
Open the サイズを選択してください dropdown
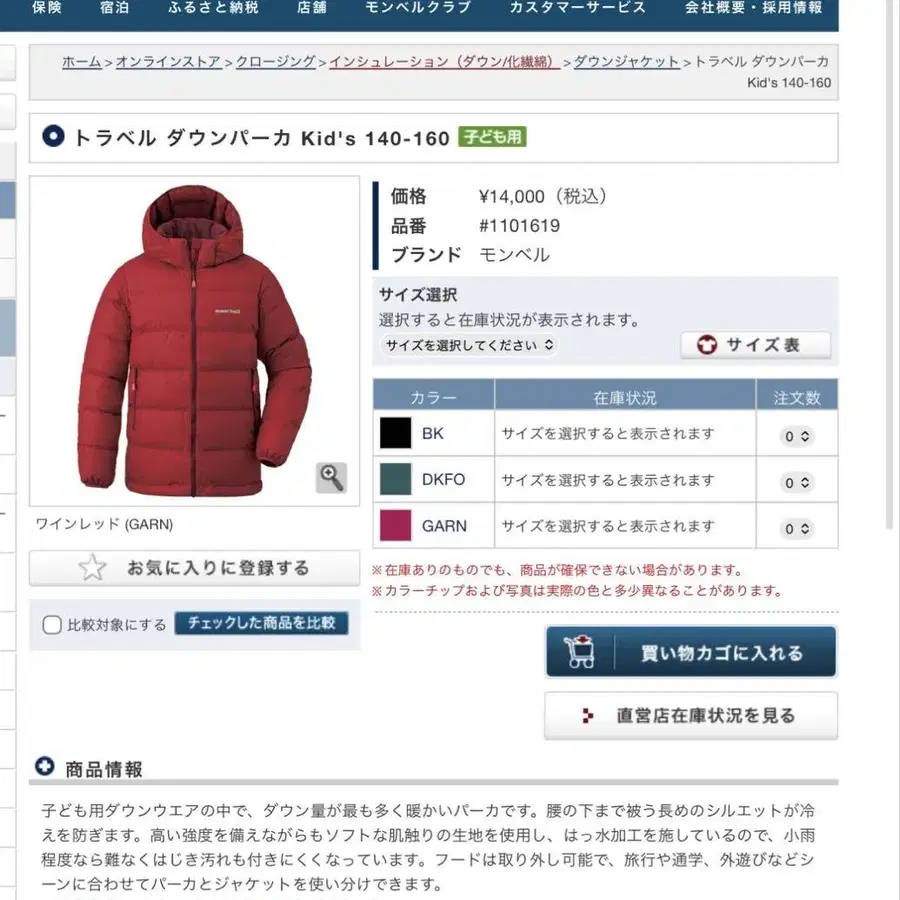[x=470, y=345]
